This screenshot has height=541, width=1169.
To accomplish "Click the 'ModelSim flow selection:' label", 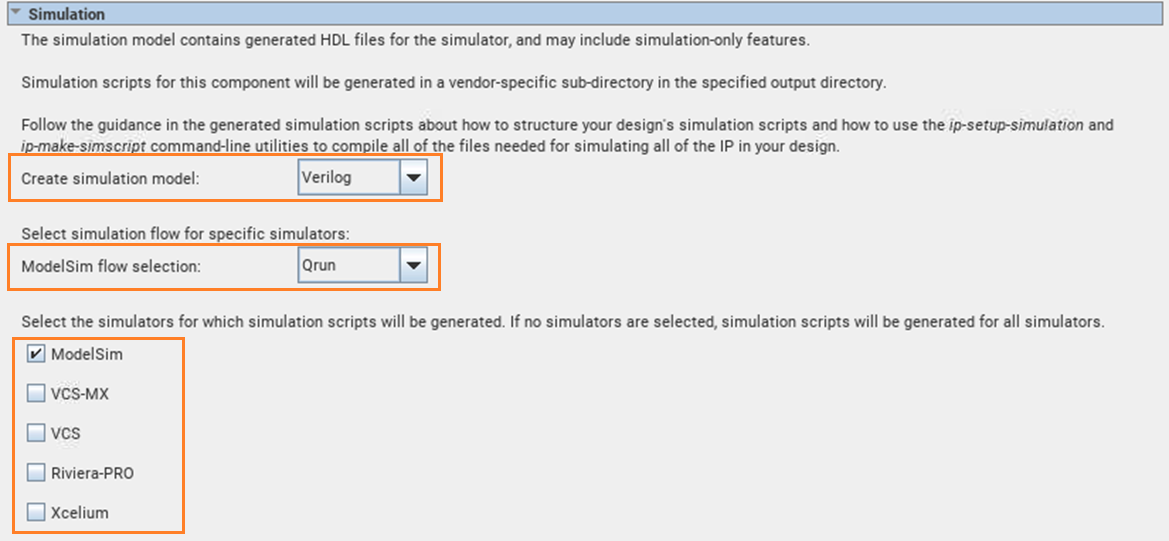I will pyautogui.click(x=111, y=266).
